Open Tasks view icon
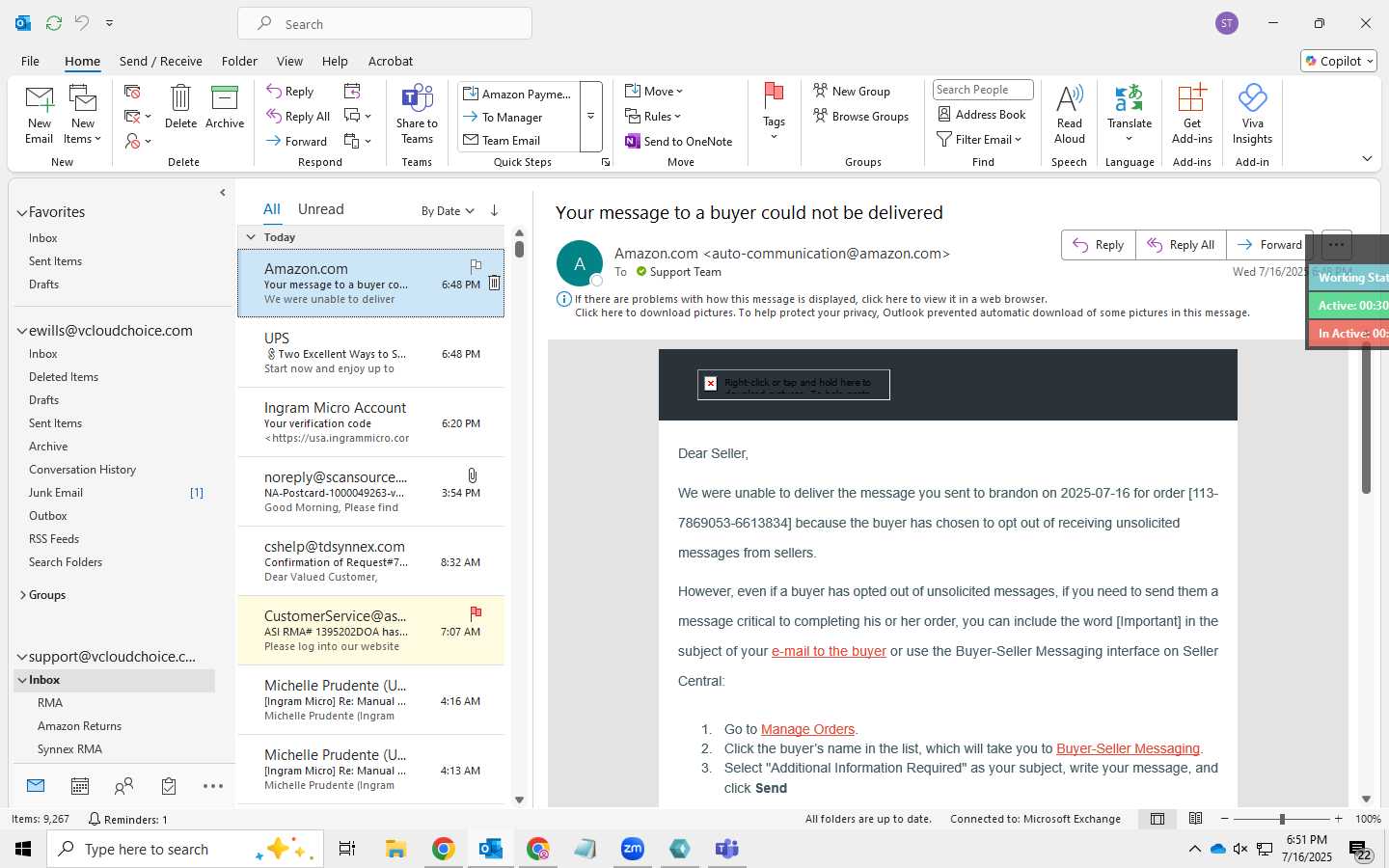Viewport: 1389px width, 868px height. 169,786
